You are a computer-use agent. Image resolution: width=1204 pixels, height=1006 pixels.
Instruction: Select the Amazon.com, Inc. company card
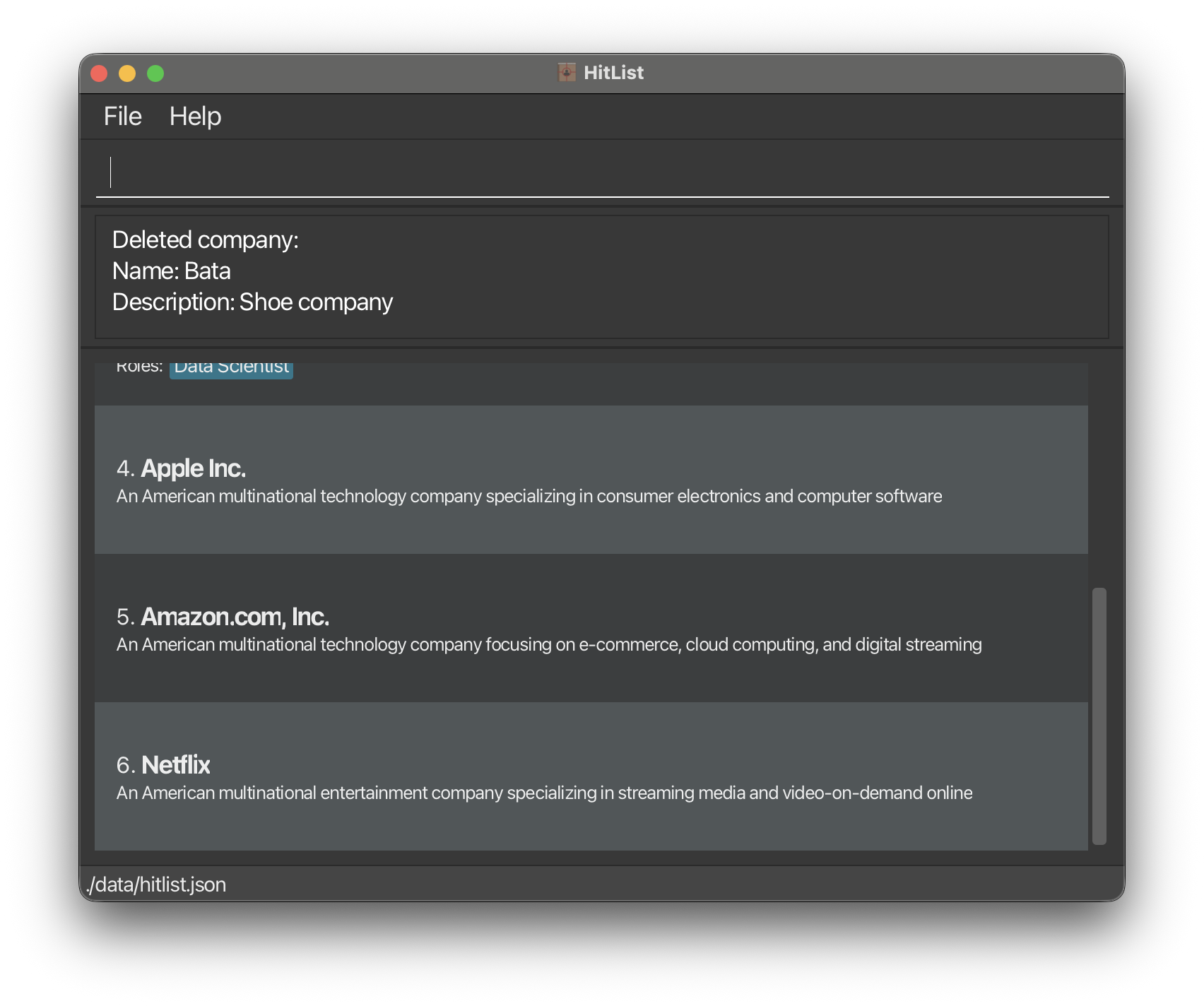(591, 628)
